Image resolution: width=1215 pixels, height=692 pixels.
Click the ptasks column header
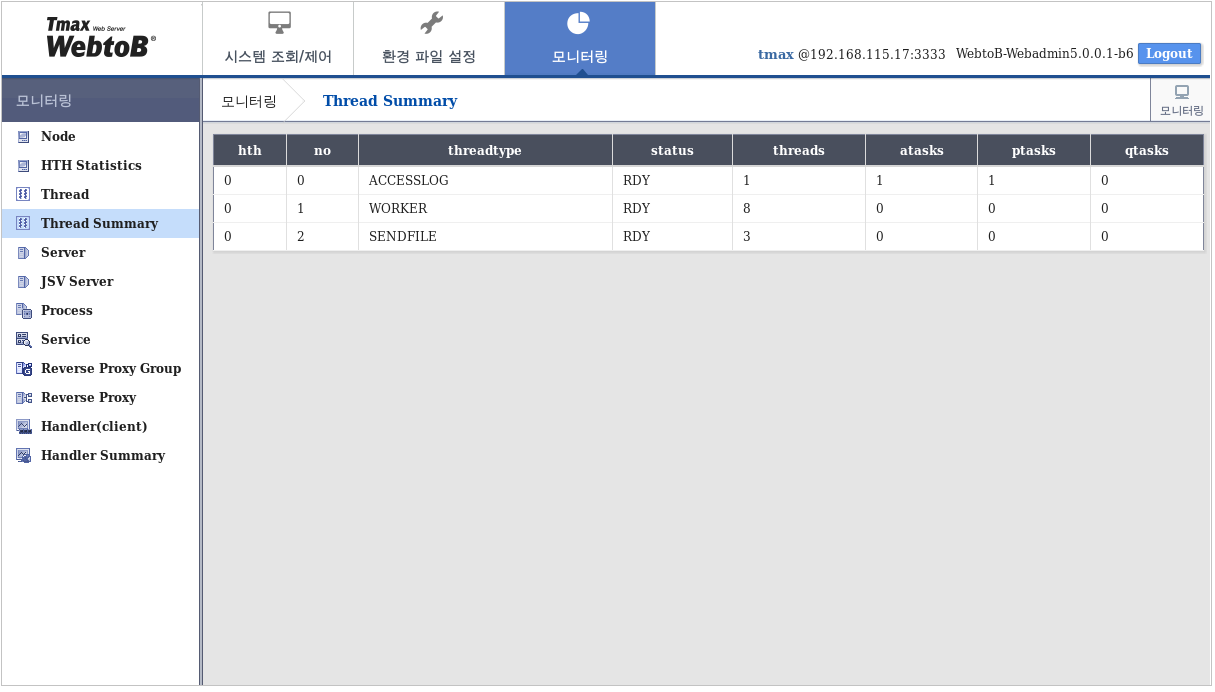pos(1034,150)
